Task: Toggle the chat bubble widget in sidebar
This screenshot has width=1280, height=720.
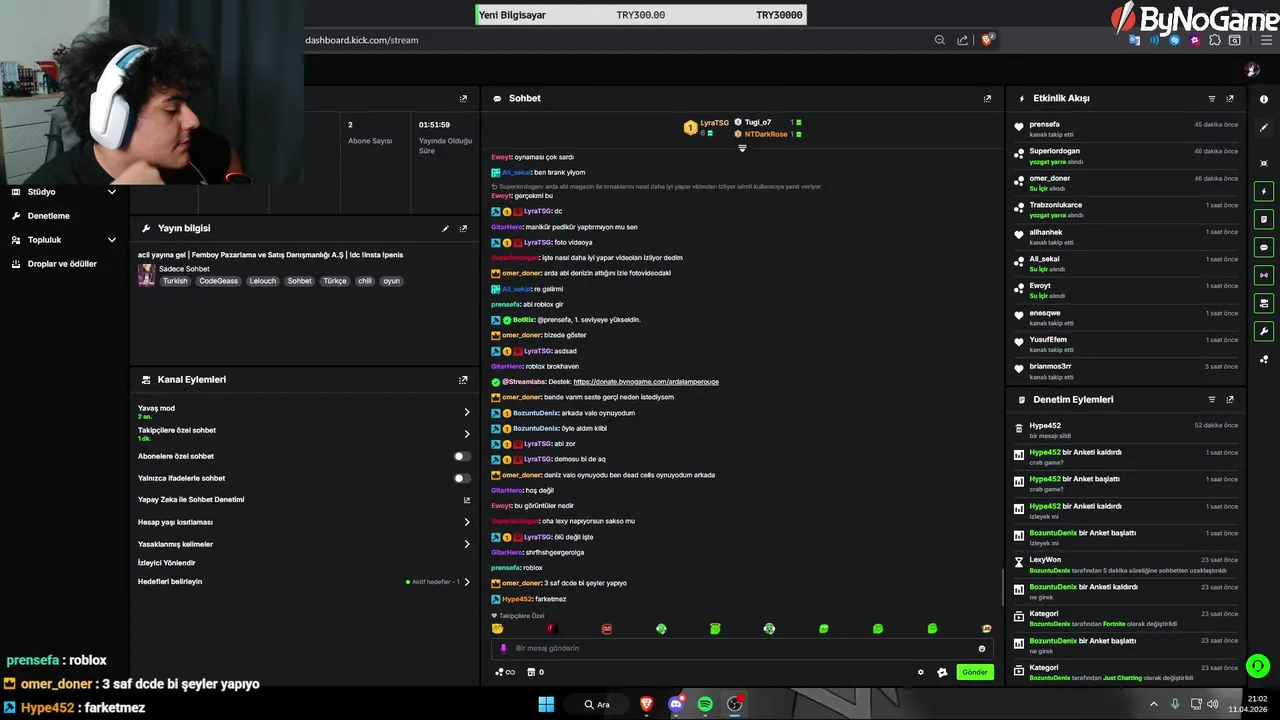Action: coord(1264,247)
